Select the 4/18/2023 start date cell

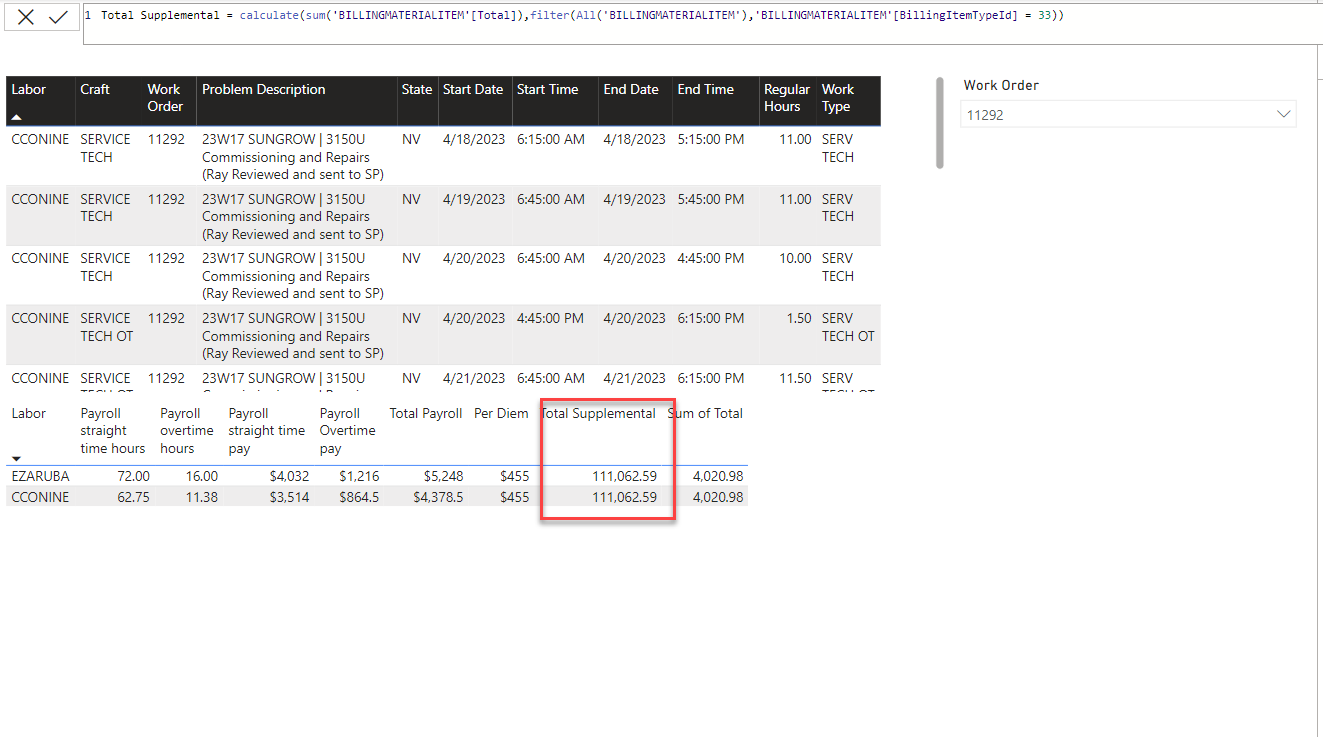point(474,139)
